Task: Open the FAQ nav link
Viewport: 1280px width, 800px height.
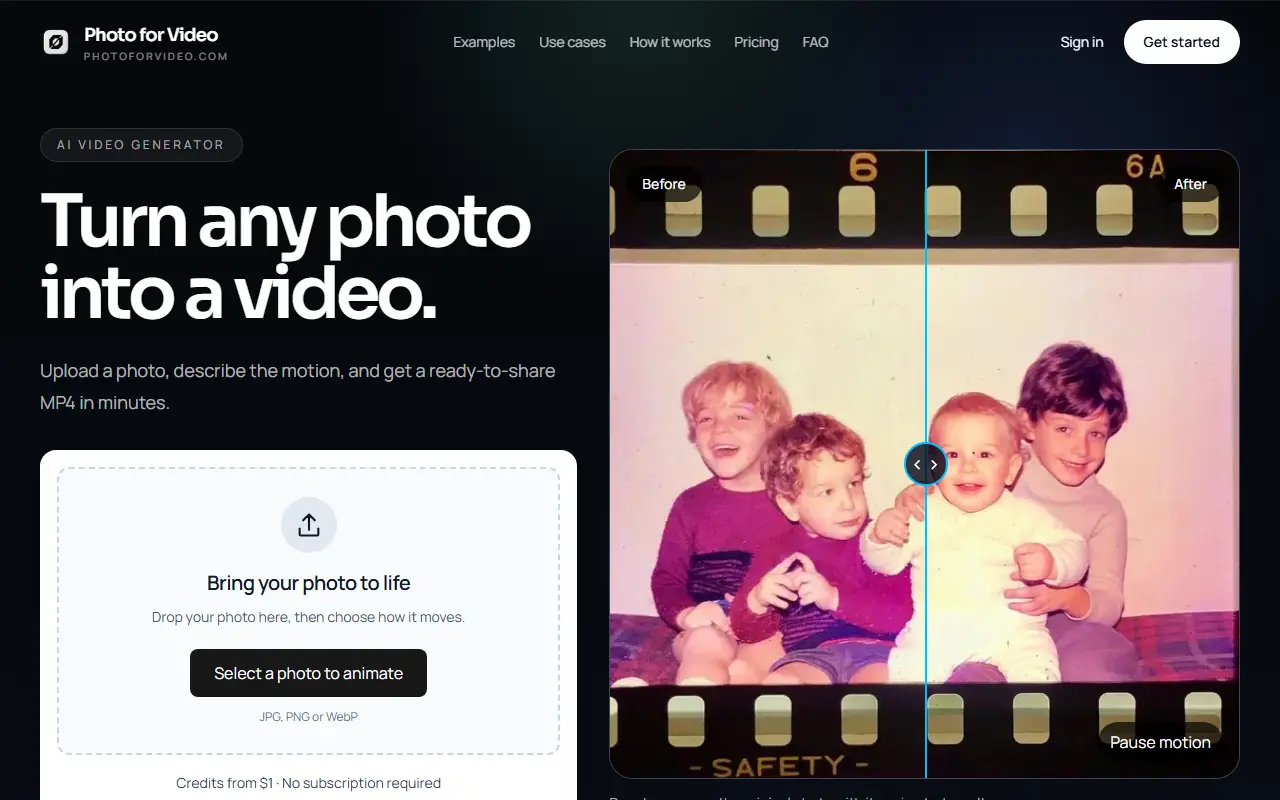Action: coord(815,42)
